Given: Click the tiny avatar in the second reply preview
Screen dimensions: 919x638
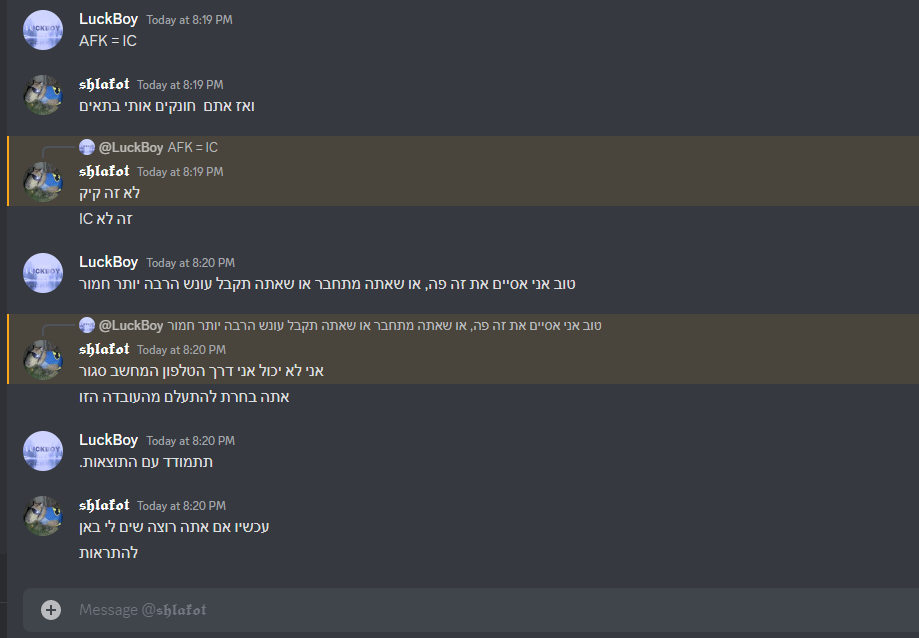Looking at the screenshot, I should click(x=87, y=325).
